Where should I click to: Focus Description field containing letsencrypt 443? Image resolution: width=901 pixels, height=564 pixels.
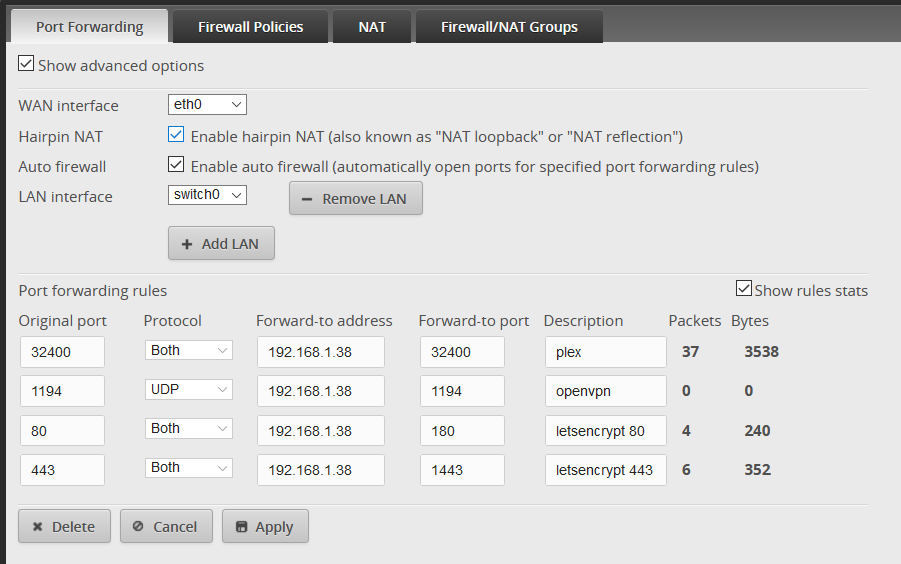606,470
